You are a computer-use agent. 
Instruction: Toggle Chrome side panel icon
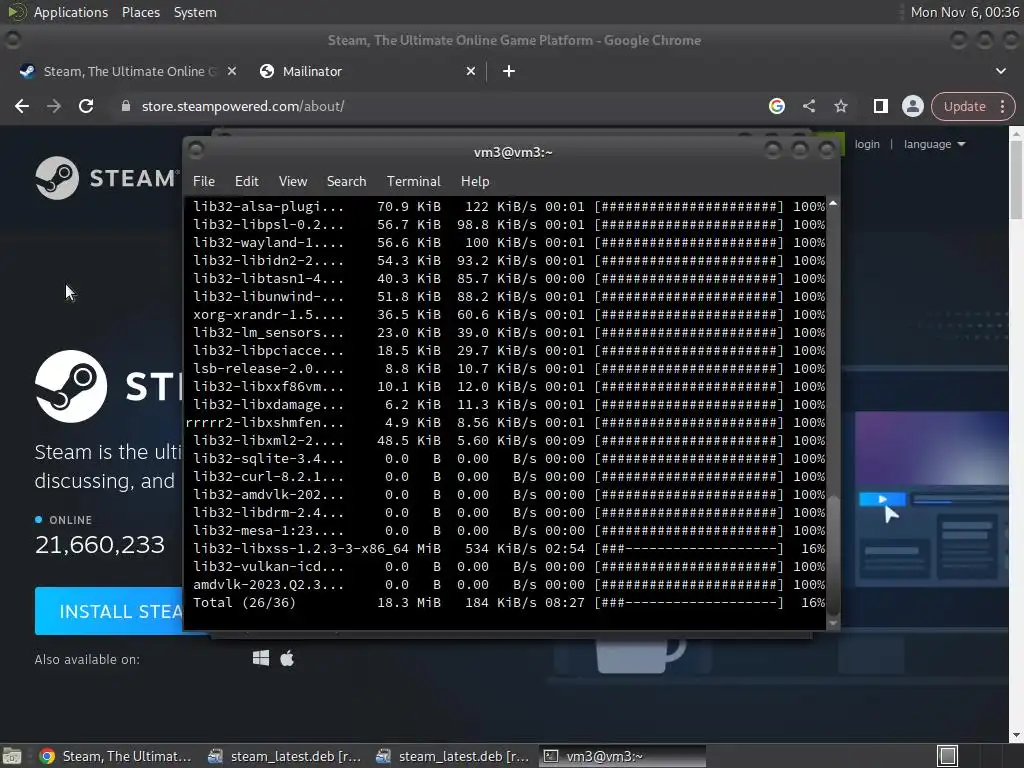pos(880,106)
